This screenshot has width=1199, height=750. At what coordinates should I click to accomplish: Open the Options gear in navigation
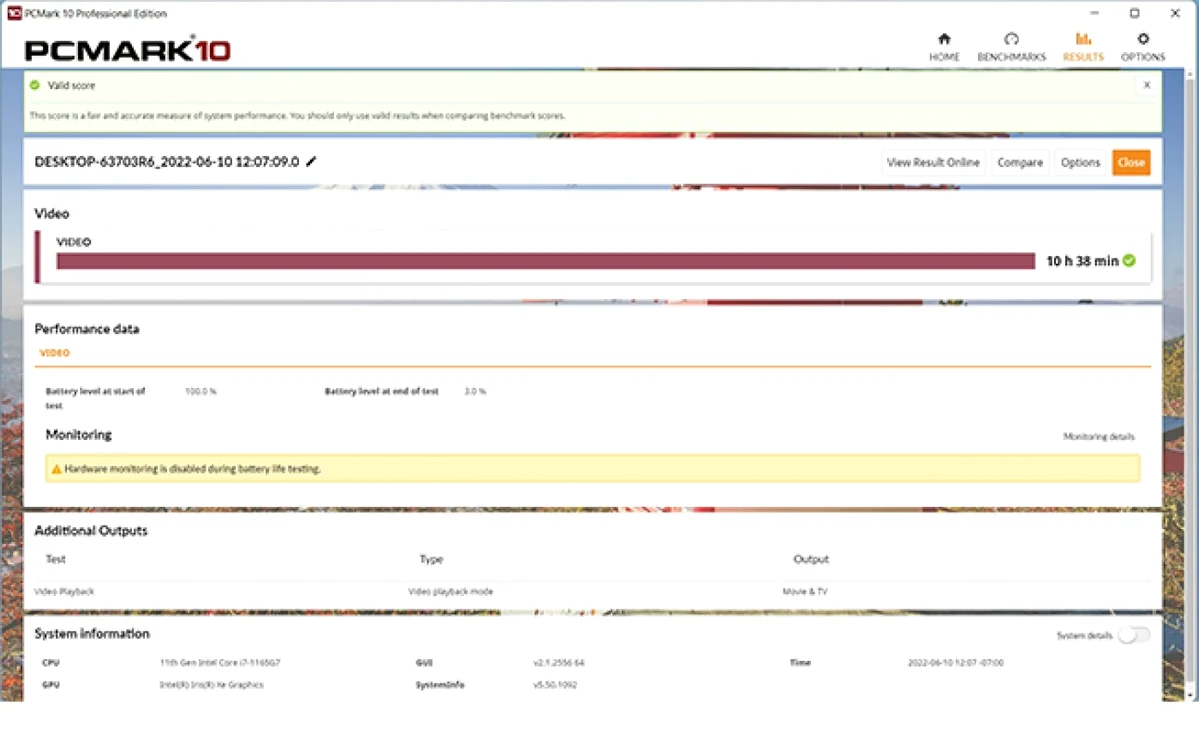[1142, 39]
